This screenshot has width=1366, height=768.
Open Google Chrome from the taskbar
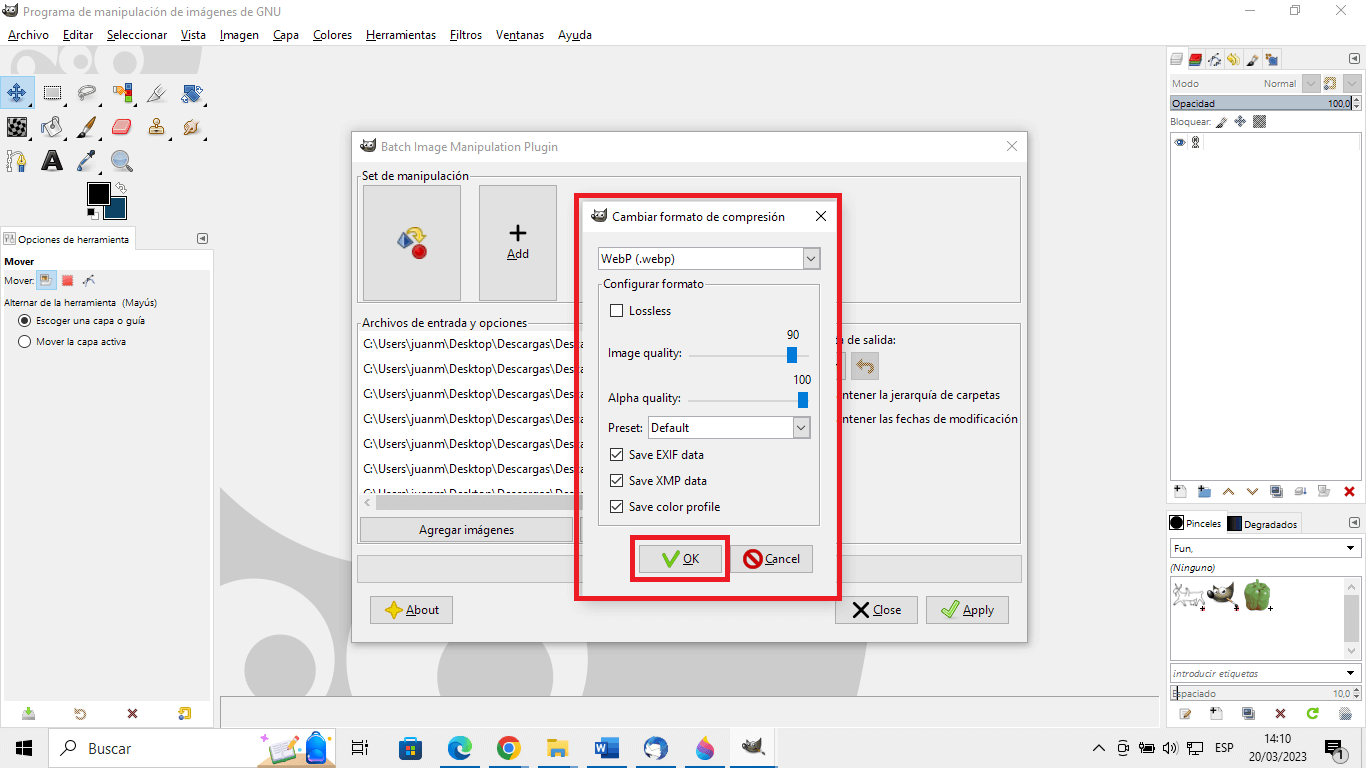coord(508,748)
